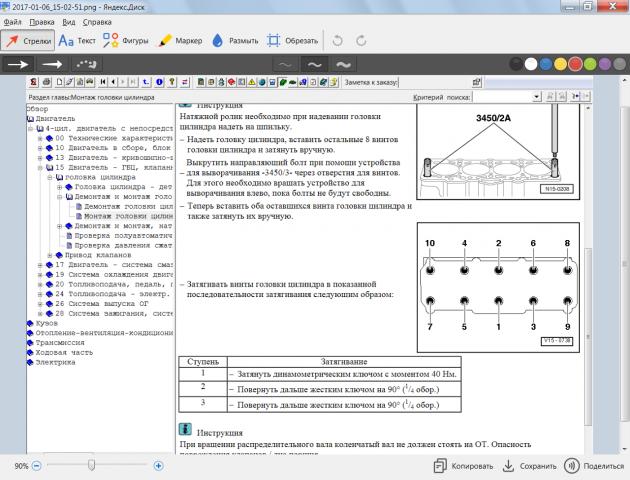Click the 3450/2A label in the diagram

[493, 118]
